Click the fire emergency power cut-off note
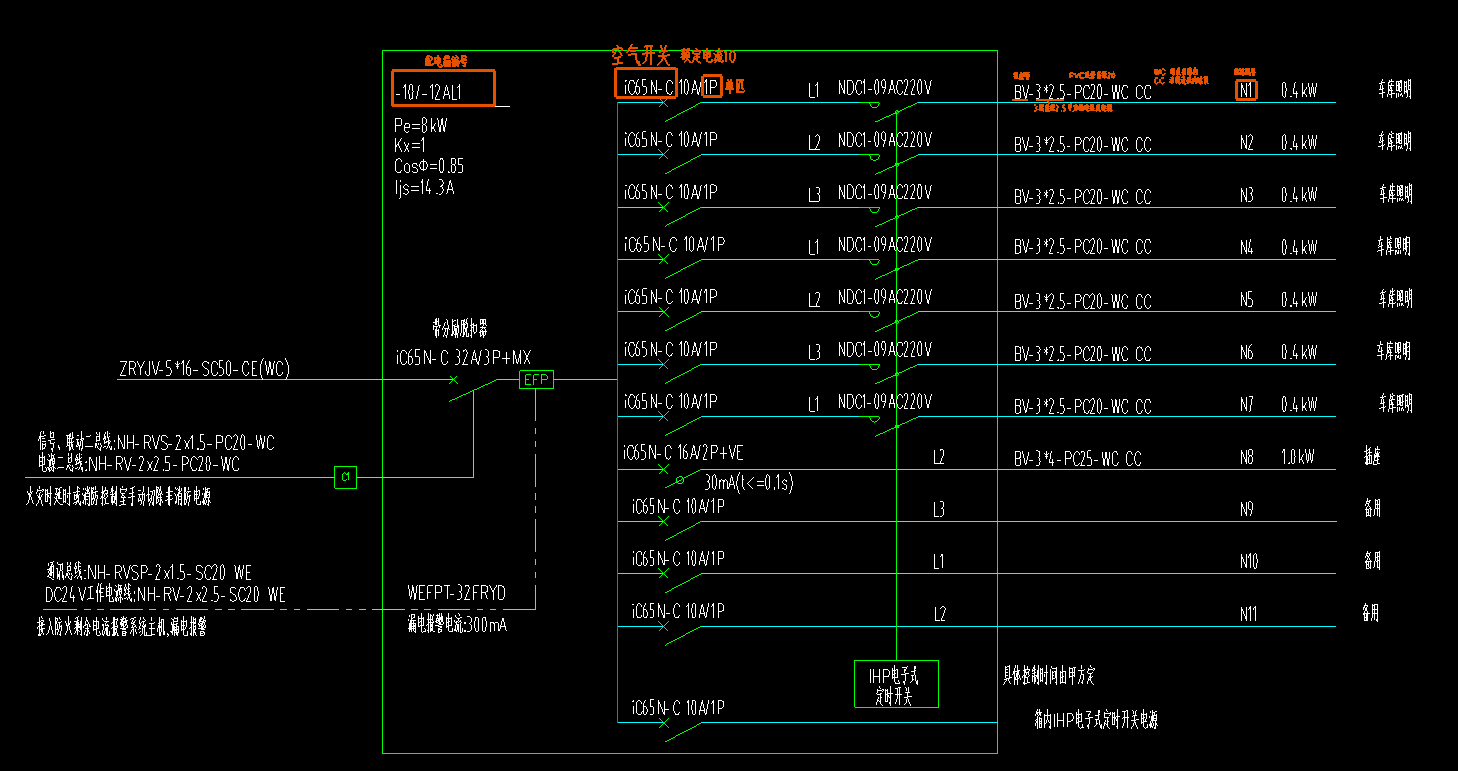The width and height of the screenshot is (1458, 771). pyautogui.click(x=118, y=497)
